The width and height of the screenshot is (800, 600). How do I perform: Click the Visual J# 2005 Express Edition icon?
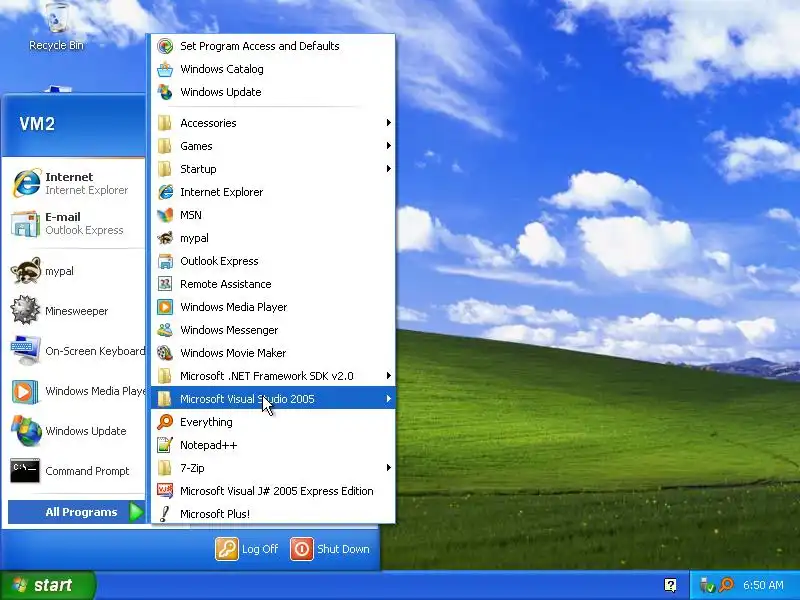(x=165, y=491)
